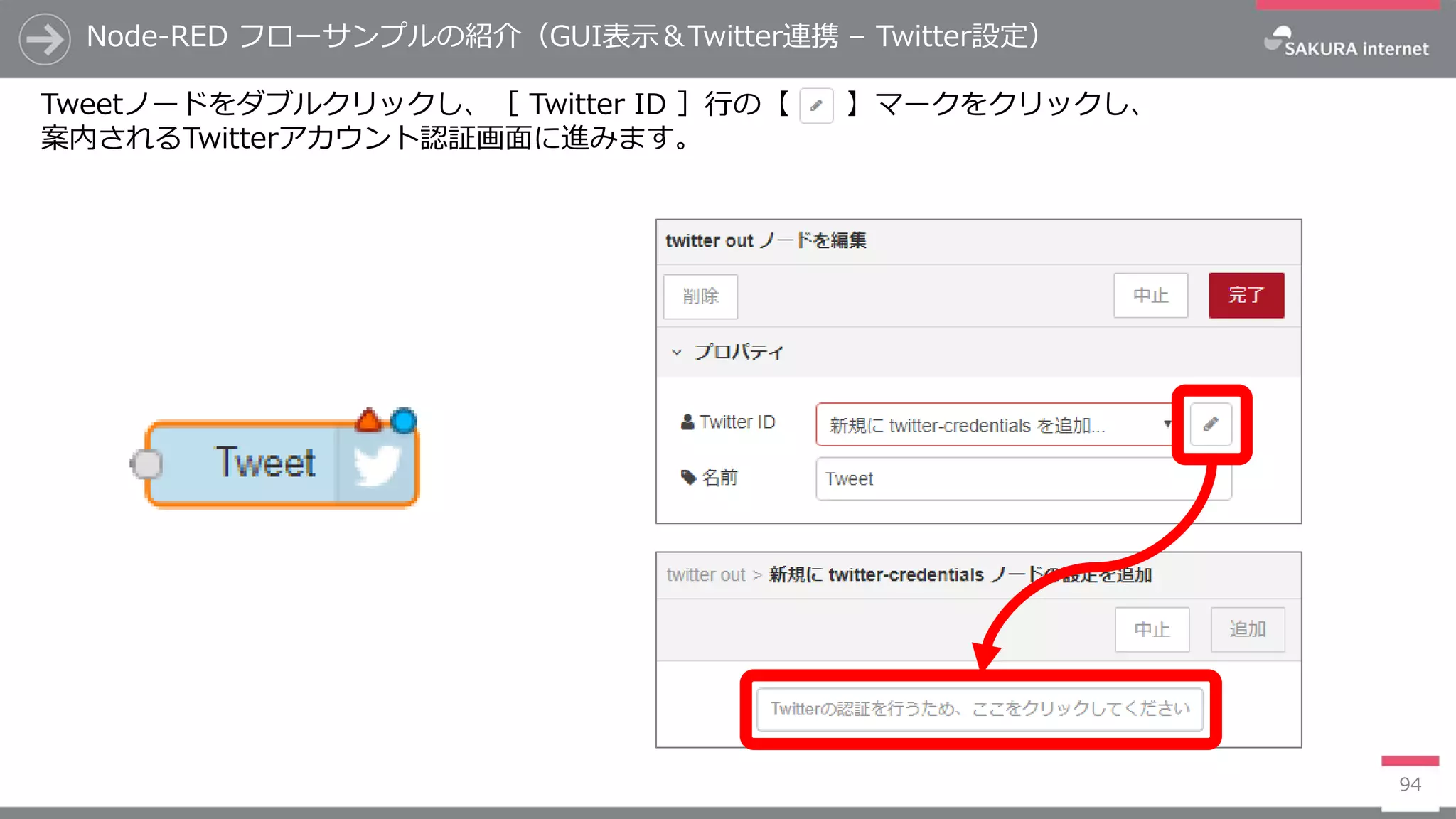Click the pencil edit icon beside Twitter ID

(1211, 424)
